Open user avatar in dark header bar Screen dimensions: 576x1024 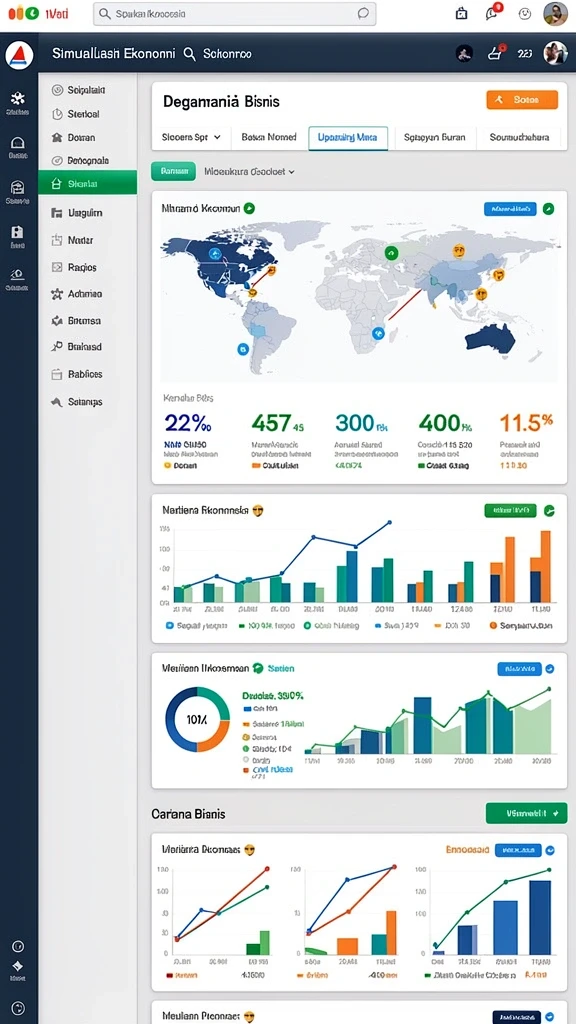pyautogui.click(x=554, y=54)
